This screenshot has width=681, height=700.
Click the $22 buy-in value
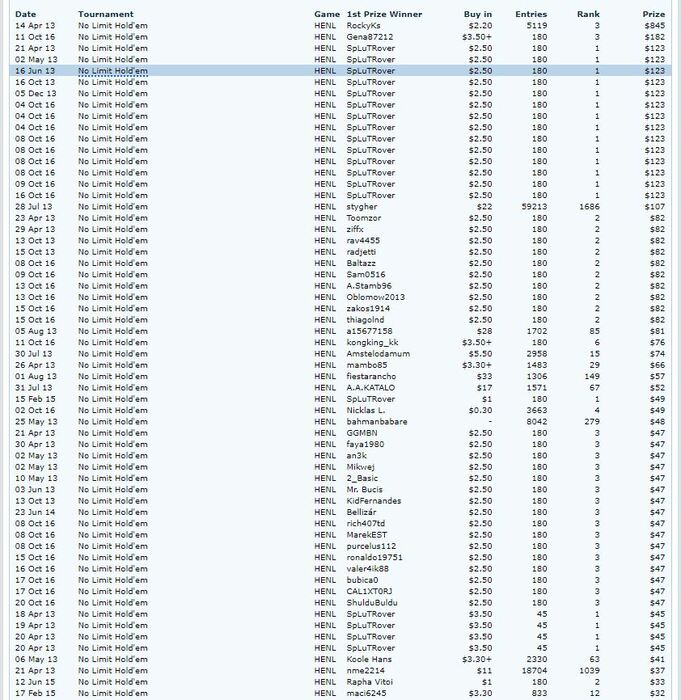tap(484, 207)
